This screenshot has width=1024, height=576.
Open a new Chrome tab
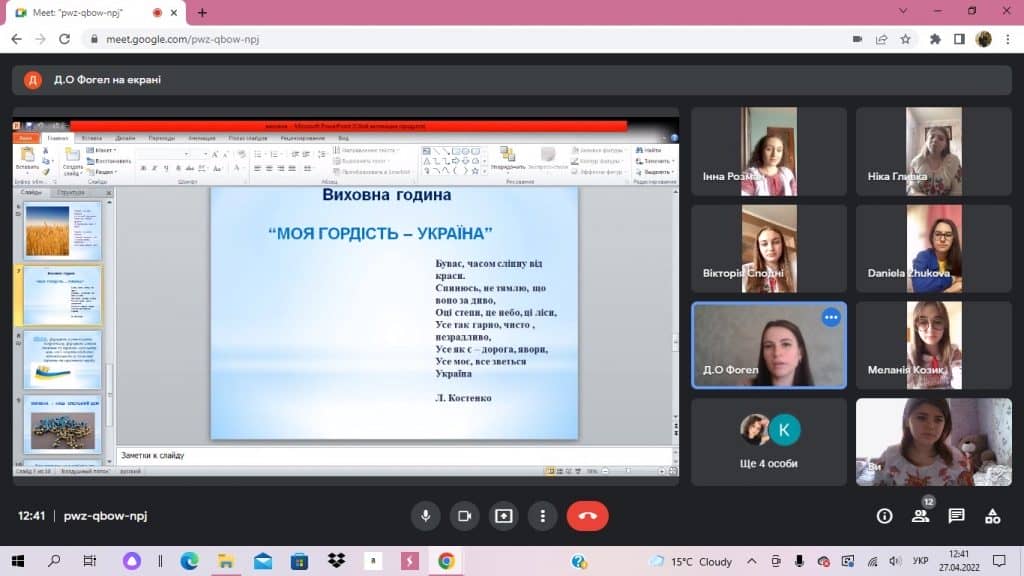(202, 12)
